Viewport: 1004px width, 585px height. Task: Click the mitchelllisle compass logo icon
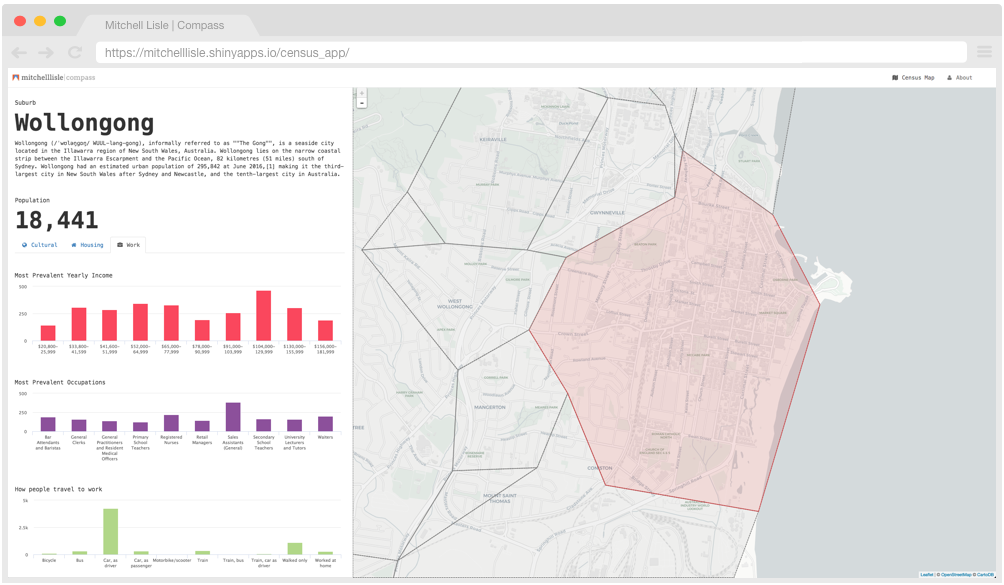[14, 77]
